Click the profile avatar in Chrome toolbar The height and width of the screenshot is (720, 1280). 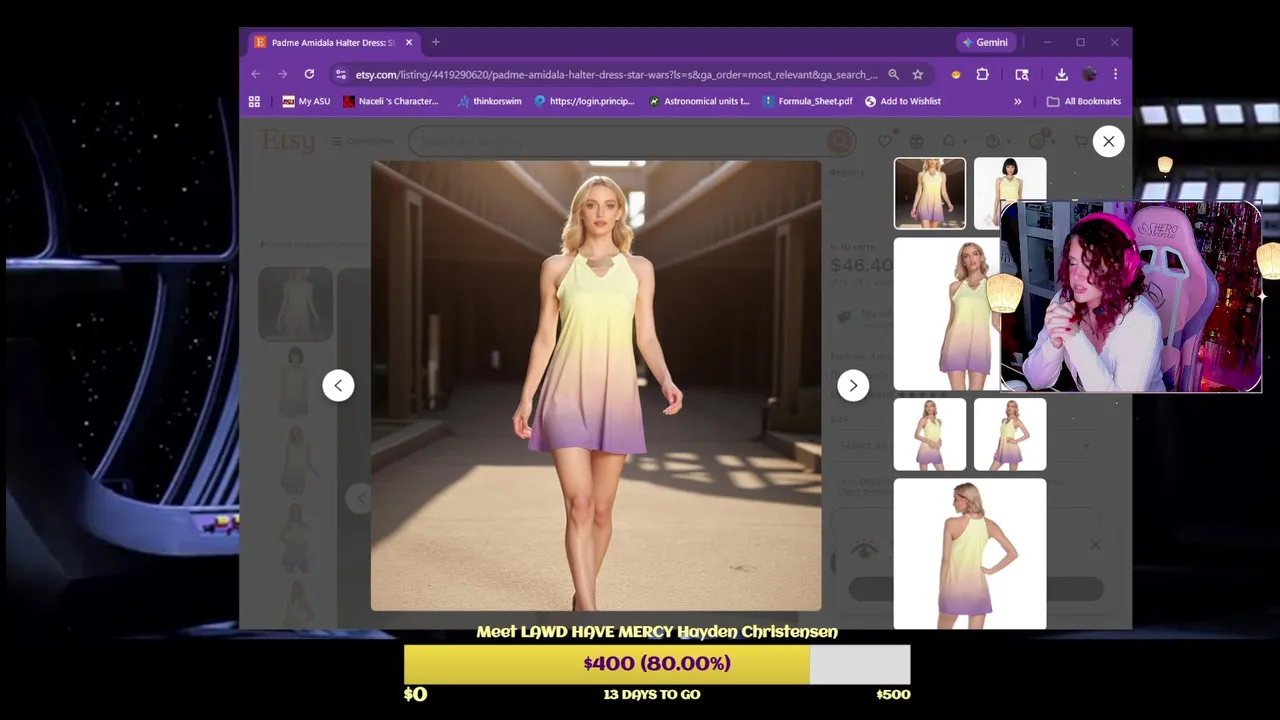[1089, 74]
